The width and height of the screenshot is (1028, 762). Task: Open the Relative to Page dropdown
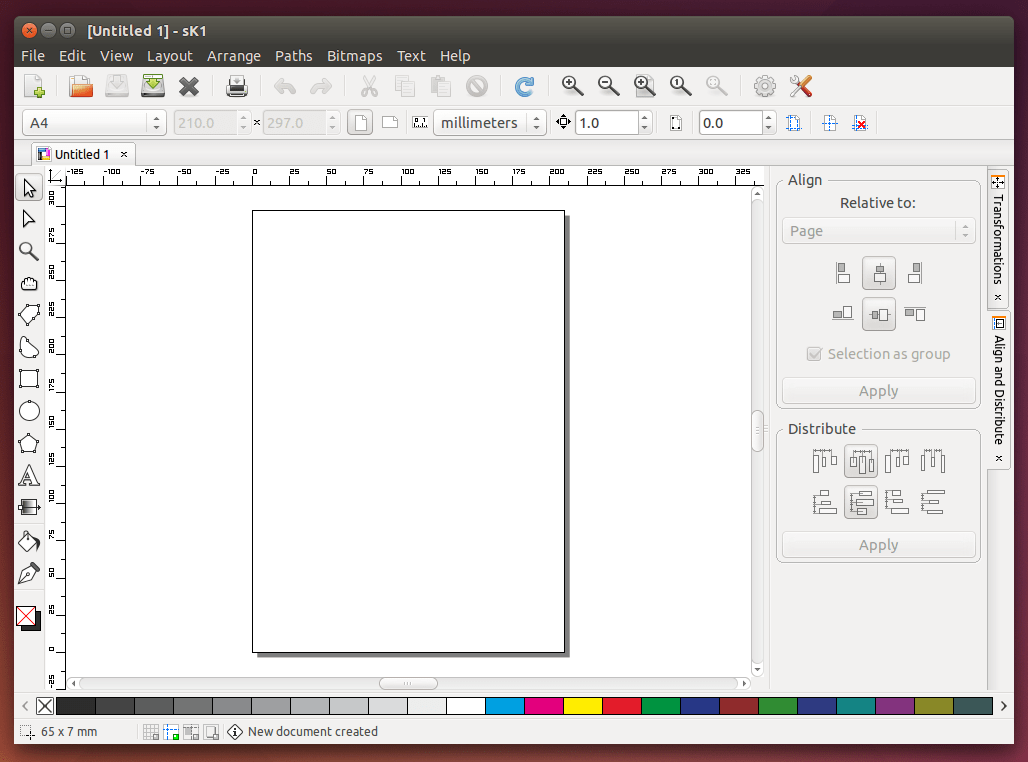click(878, 230)
